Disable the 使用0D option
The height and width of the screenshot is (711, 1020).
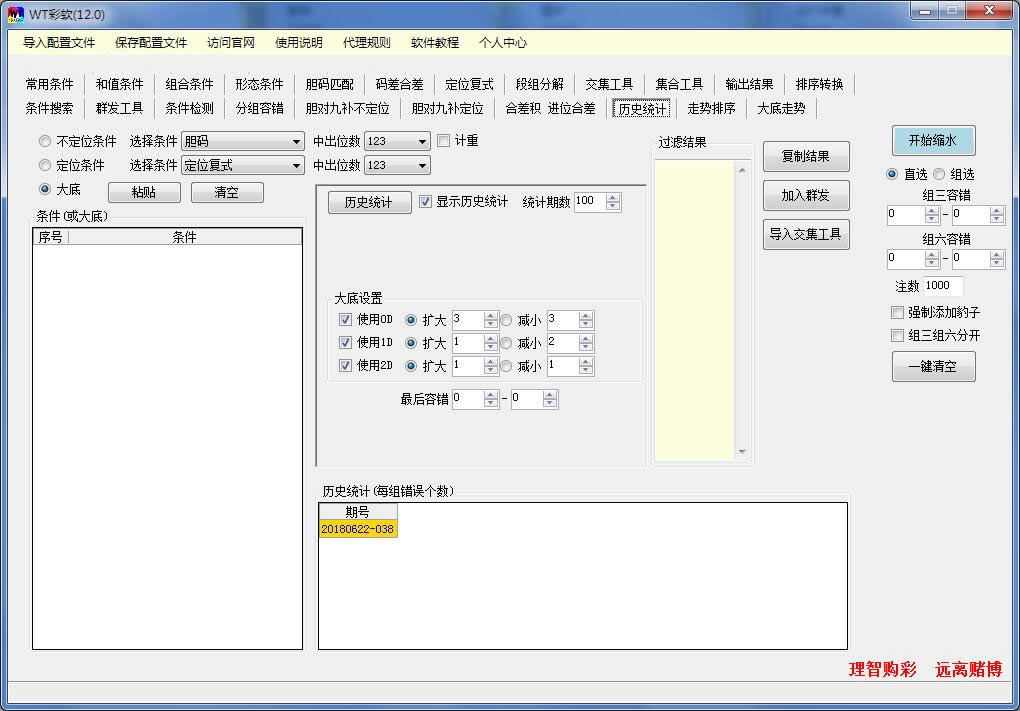[347, 319]
